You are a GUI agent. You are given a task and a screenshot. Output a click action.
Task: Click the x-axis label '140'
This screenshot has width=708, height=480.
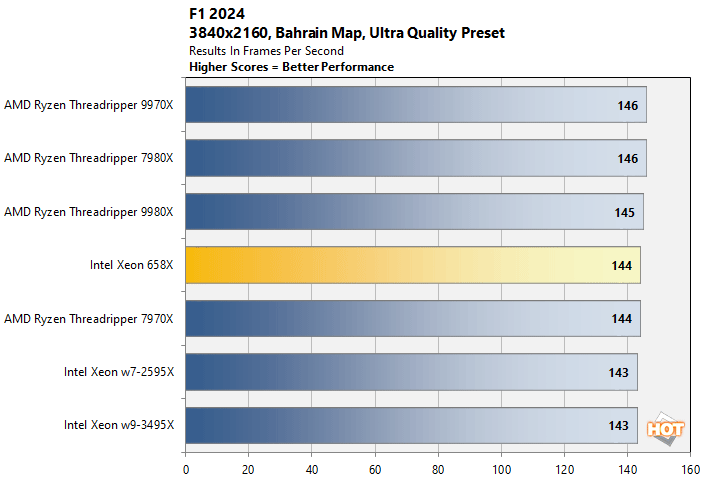(628, 470)
